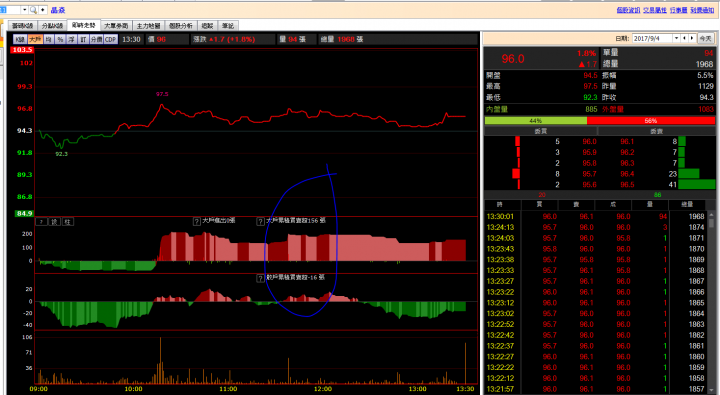The height and width of the screenshot is (395, 720).
Task: Click the CDP indicator button
Action: [111, 40]
